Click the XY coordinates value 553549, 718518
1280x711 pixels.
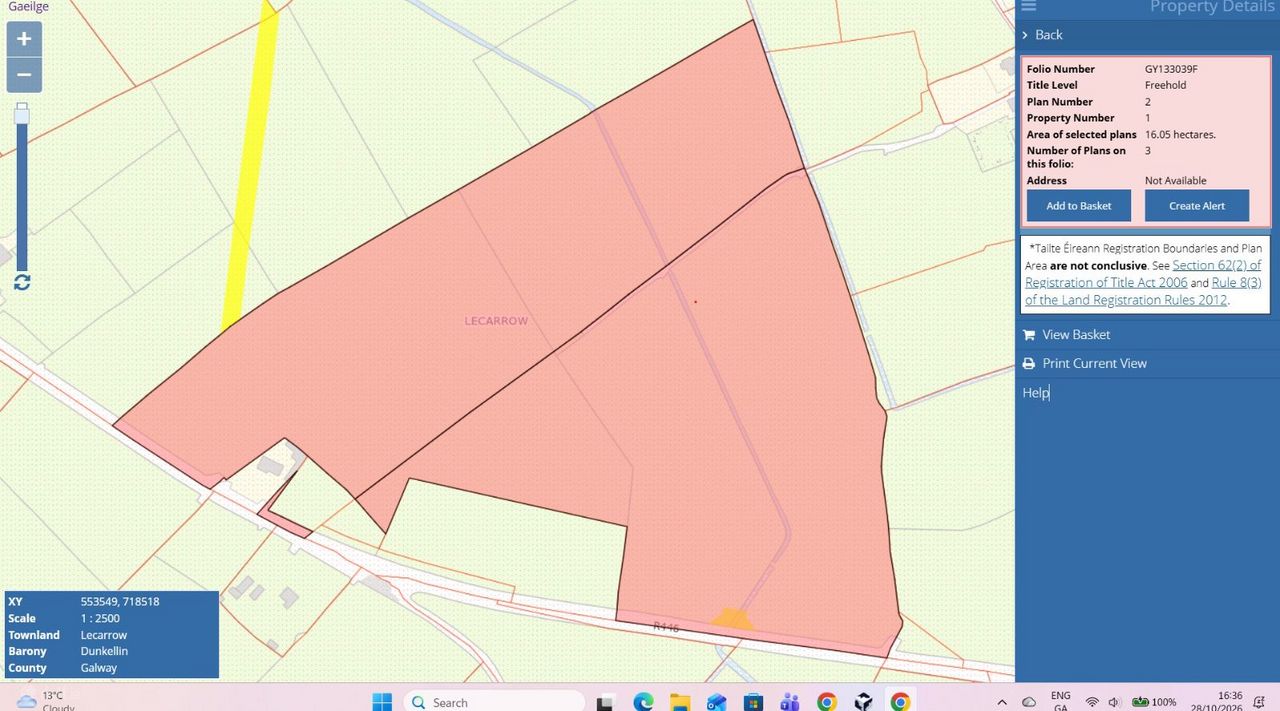pos(120,602)
